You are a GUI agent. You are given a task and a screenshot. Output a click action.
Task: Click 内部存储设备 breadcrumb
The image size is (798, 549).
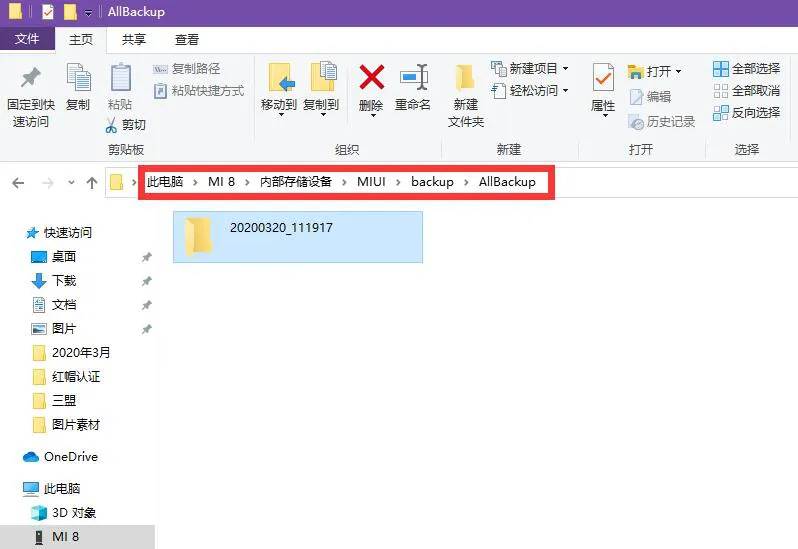296,182
